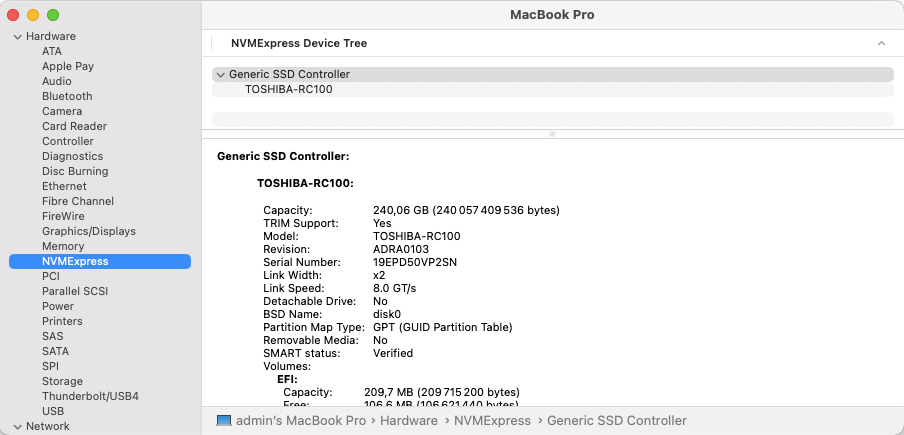
Task: Click the bold TOSHIBA-RC100 heading in details
Action: 305,184
